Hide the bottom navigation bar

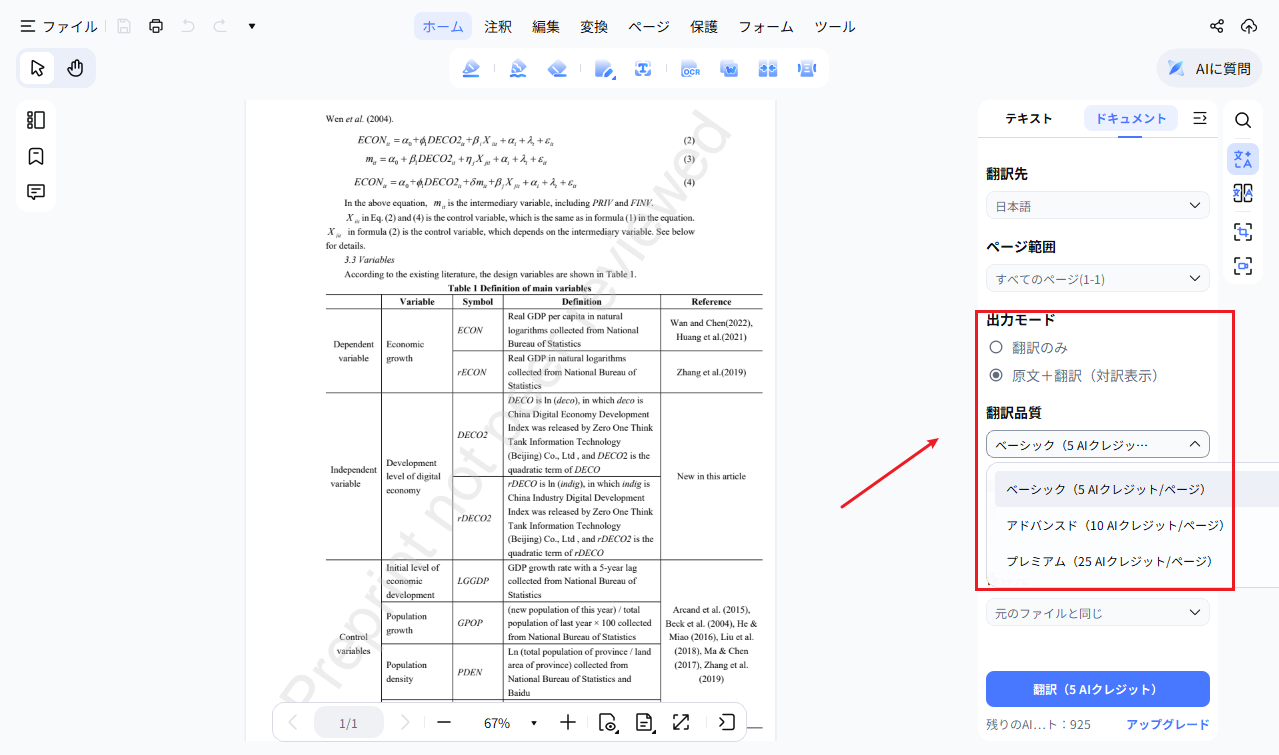(x=727, y=722)
